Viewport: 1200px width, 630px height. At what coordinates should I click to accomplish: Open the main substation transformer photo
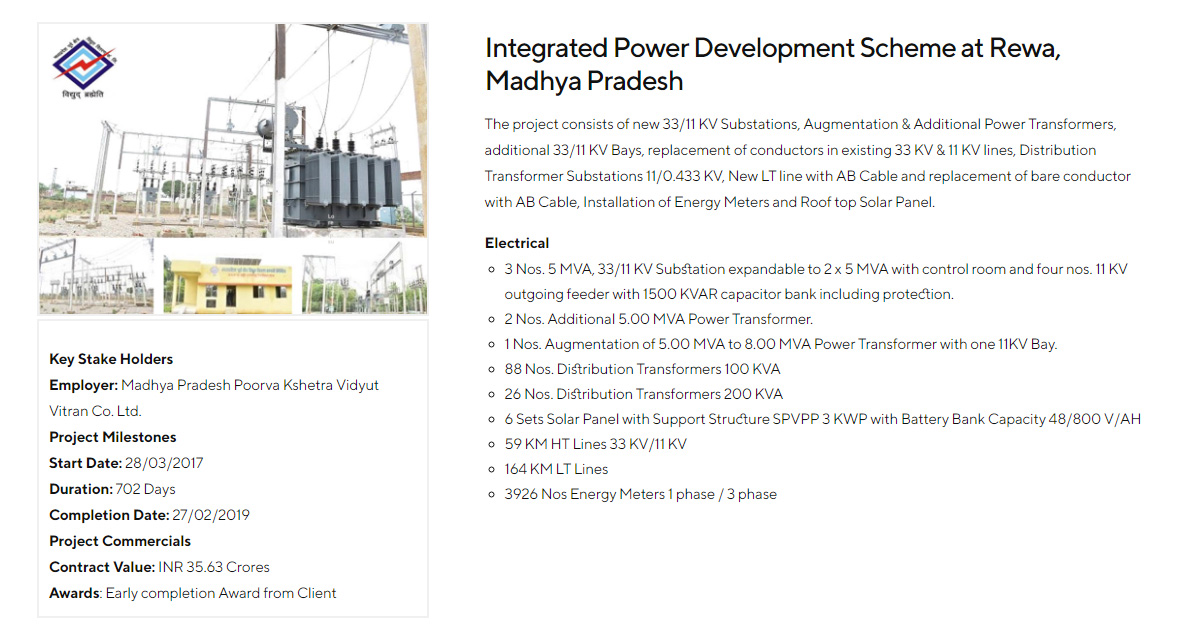tap(233, 130)
